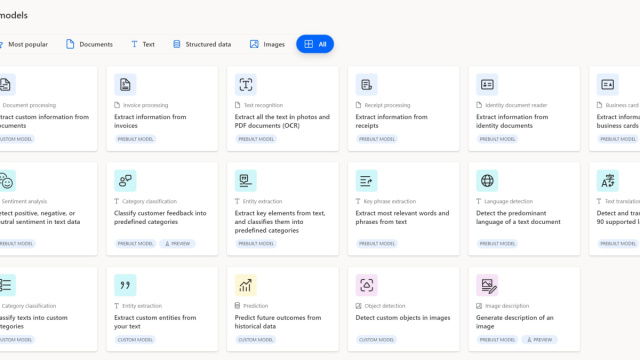Viewport: 640px width, 360px height.
Task: Click the Prediction chart icon
Action: (x=246, y=285)
